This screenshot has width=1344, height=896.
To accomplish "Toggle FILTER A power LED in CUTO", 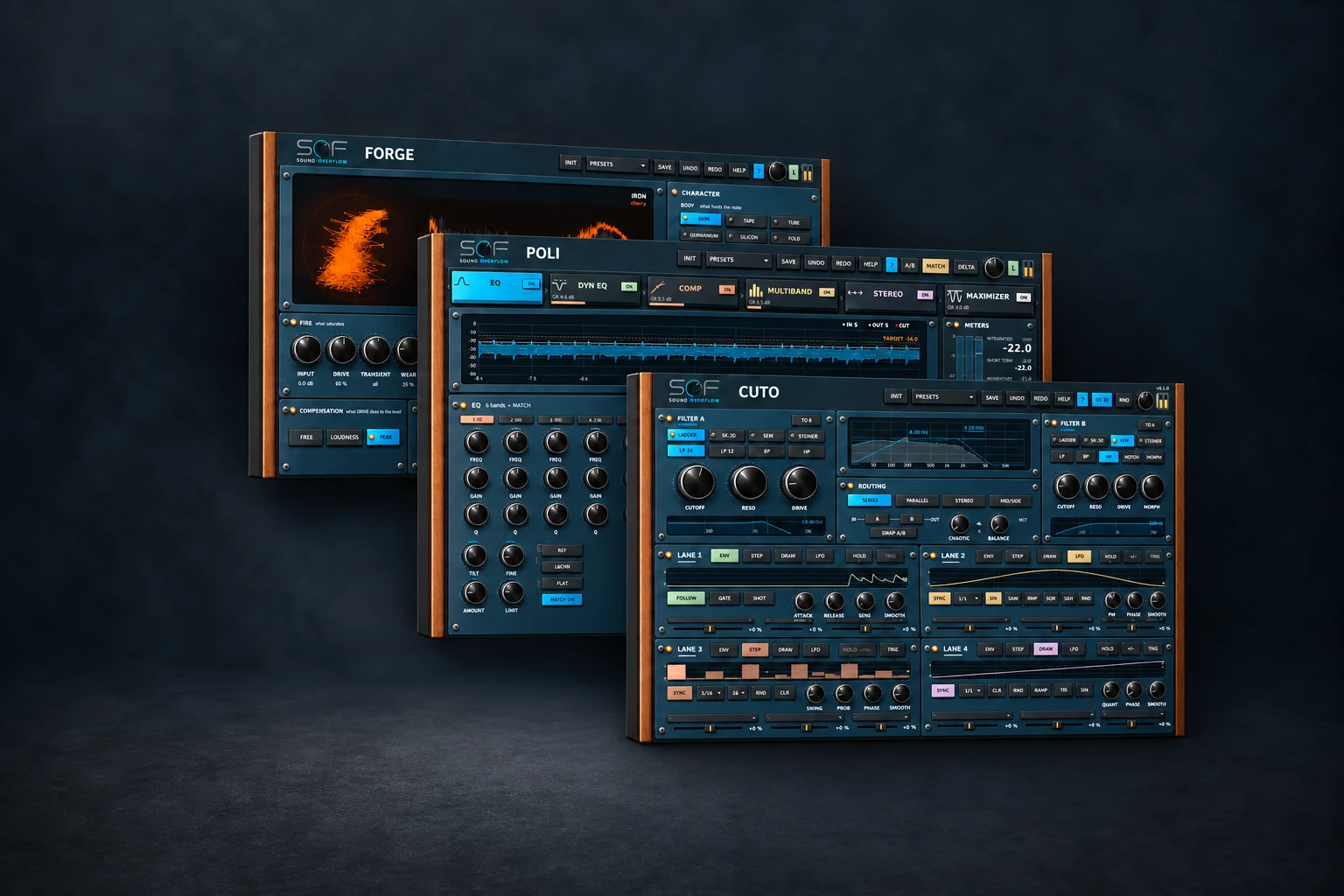I will 669,418.
